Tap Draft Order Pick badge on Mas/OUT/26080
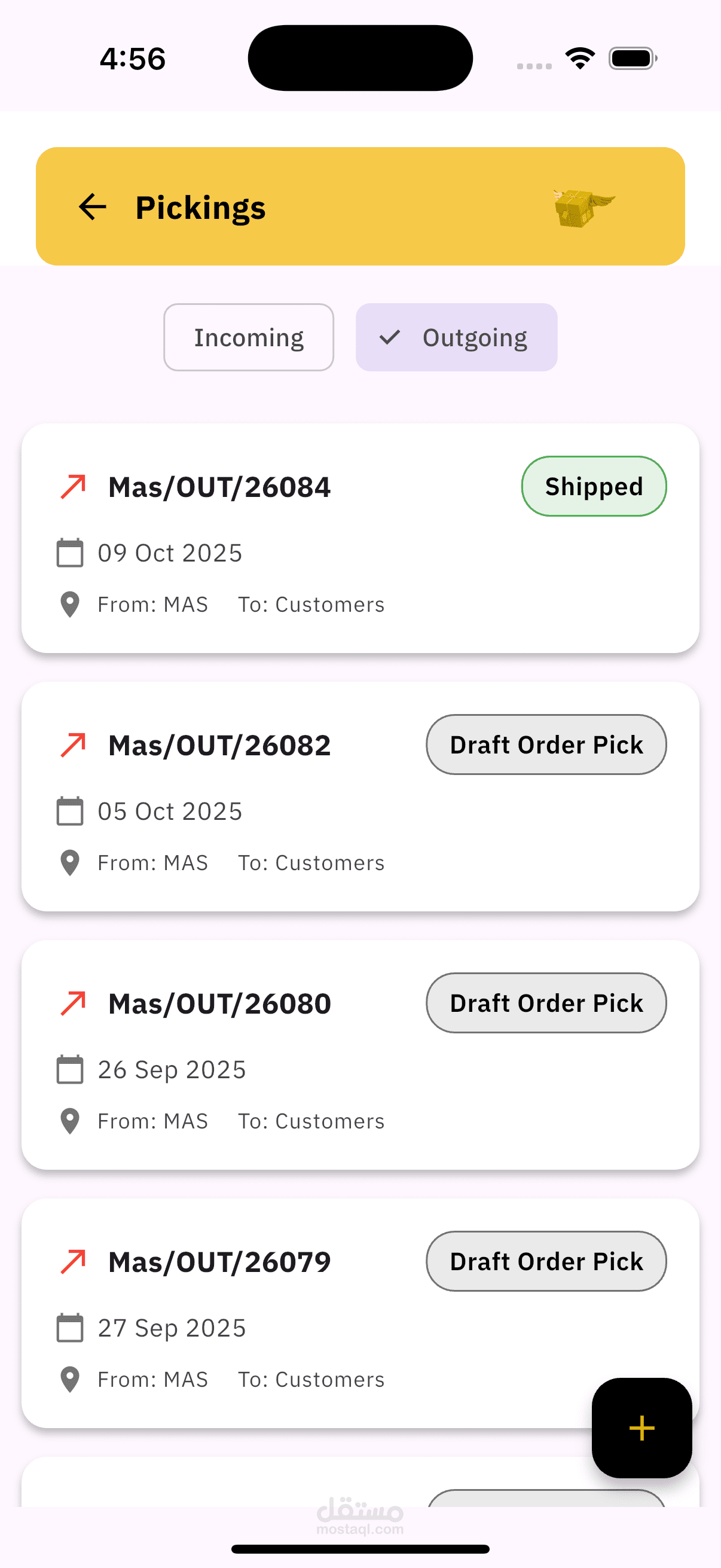The width and height of the screenshot is (721, 1568). click(x=546, y=1003)
